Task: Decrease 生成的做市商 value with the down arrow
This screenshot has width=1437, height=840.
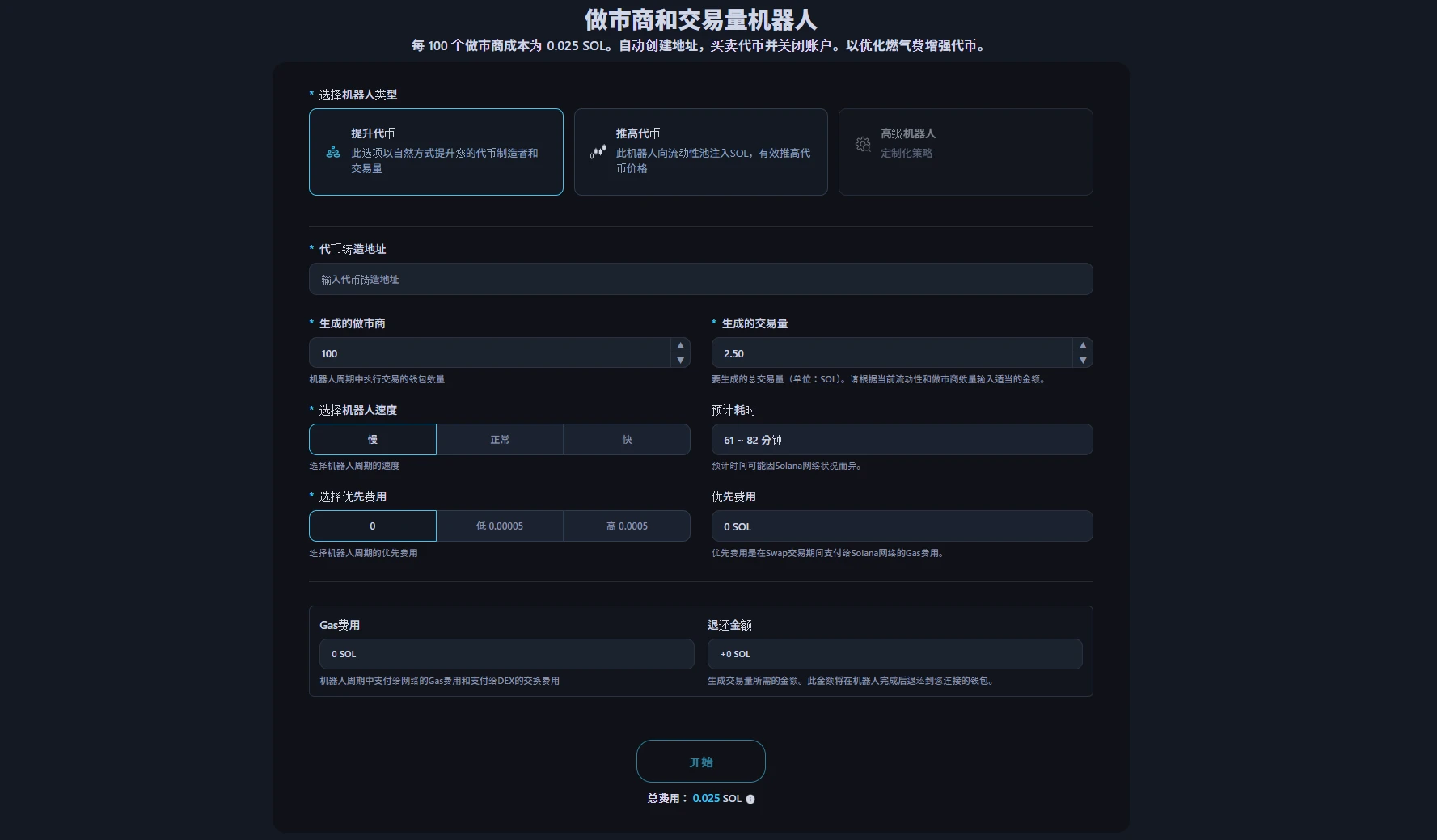Action: pos(679,361)
